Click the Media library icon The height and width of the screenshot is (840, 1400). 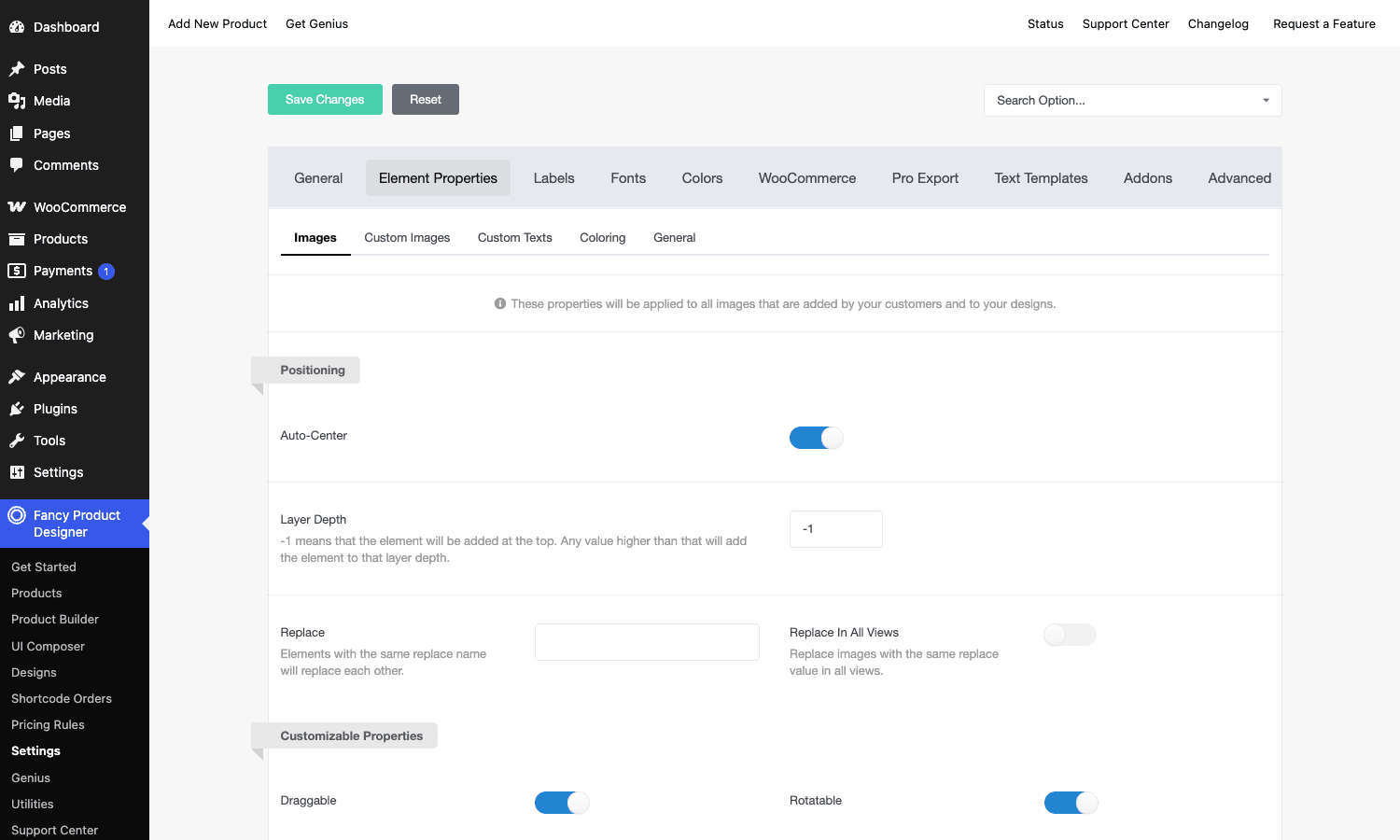coord(17,101)
